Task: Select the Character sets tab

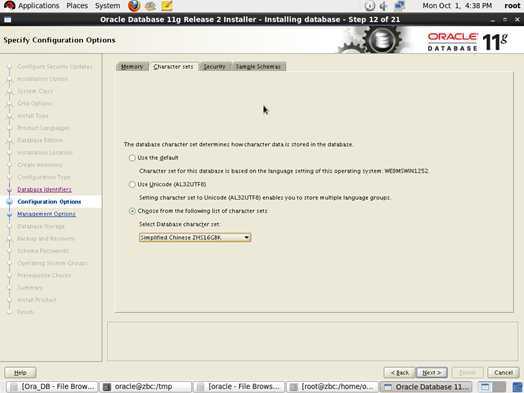Action: (173, 67)
